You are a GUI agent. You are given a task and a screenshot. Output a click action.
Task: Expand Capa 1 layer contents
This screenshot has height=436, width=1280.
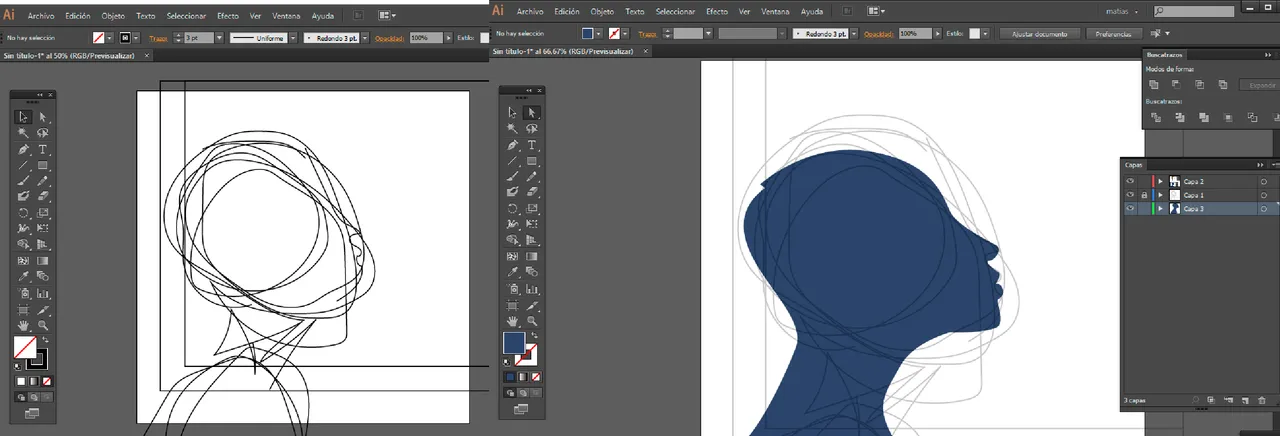click(x=1160, y=195)
